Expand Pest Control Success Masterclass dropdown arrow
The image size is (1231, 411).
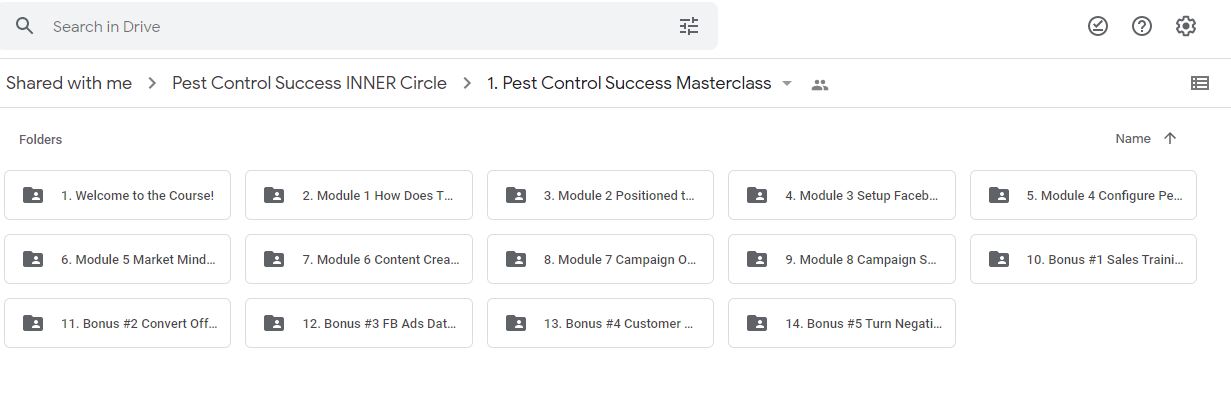point(787,84)
